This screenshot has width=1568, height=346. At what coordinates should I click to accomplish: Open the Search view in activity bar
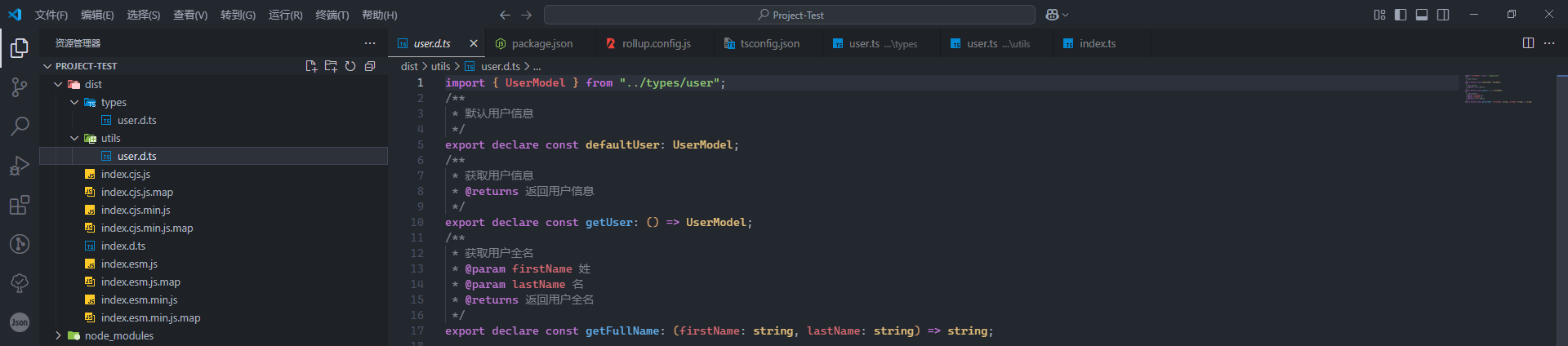20,126
